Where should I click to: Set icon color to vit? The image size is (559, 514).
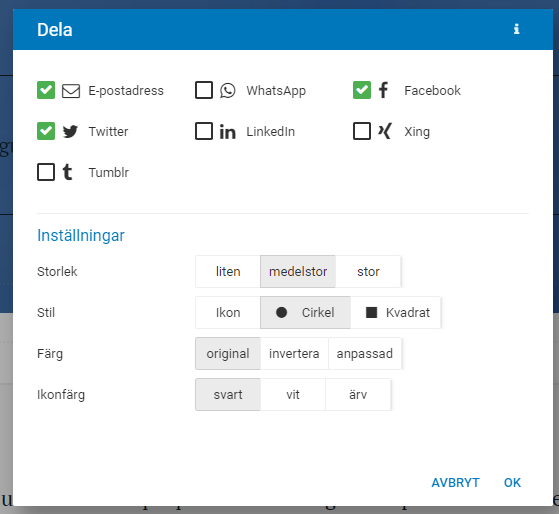tap(293, 395)
